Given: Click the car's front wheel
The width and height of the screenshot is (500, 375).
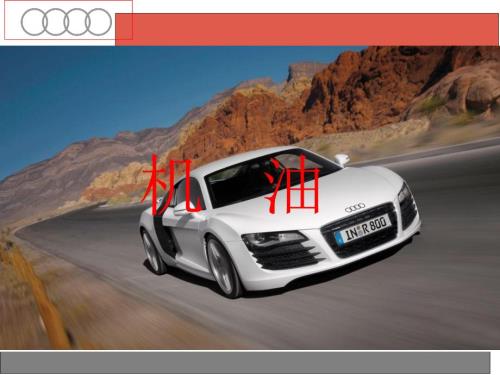Looking at the screenshot, I should pos(223,268).
